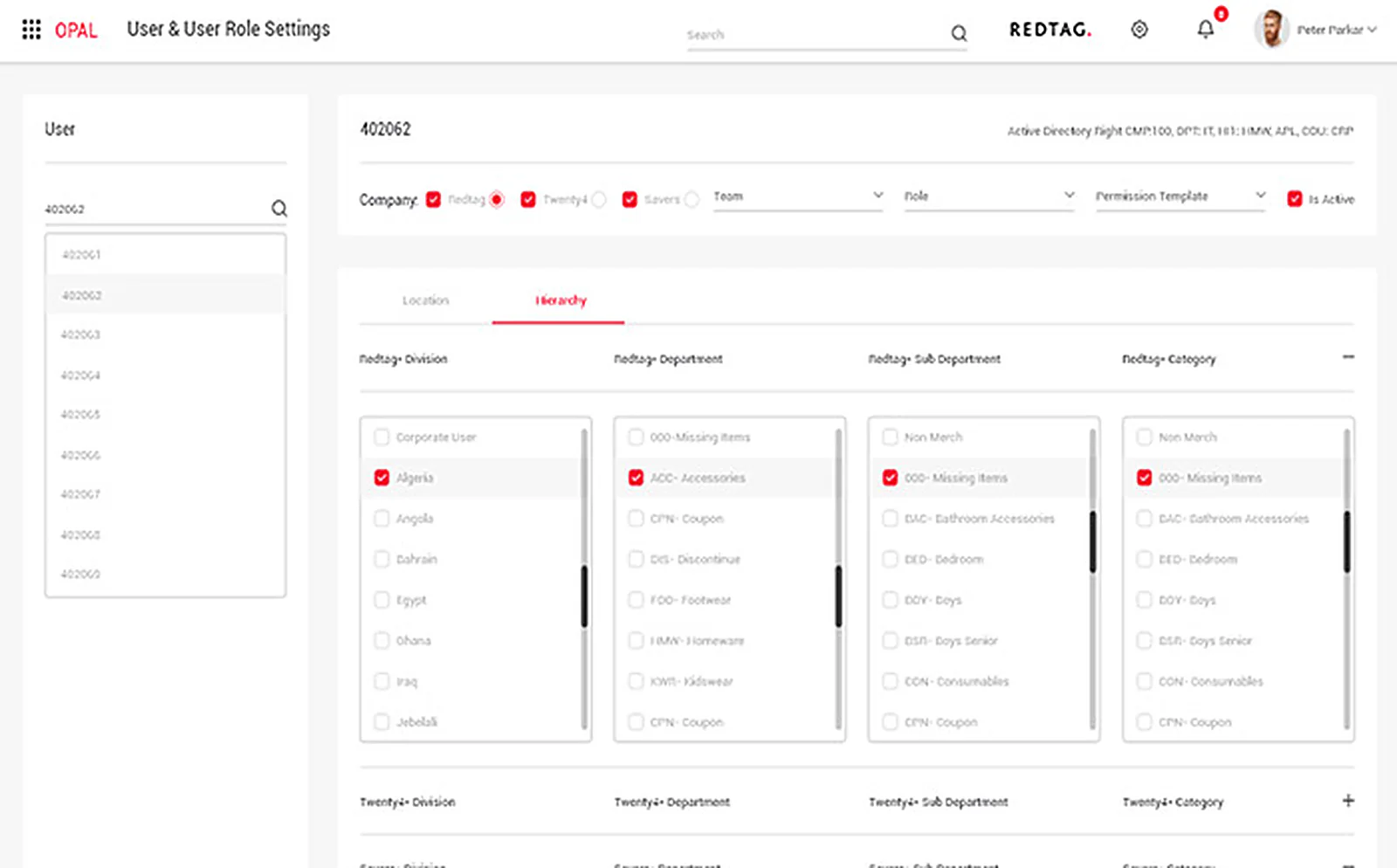
Task: Uncheck the Twenty4 company checkbox
Action: [528, 199]
